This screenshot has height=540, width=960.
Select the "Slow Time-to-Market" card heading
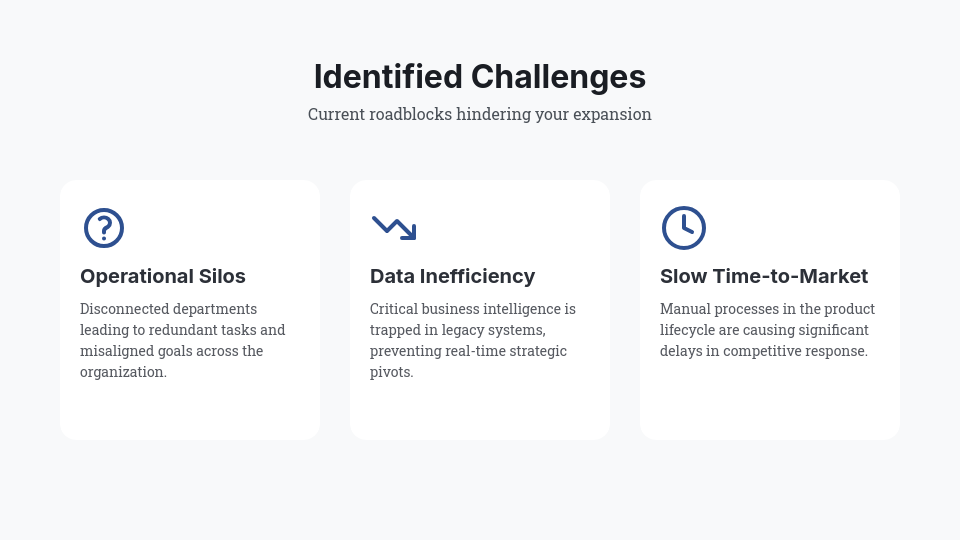click(x=764, y=276)
